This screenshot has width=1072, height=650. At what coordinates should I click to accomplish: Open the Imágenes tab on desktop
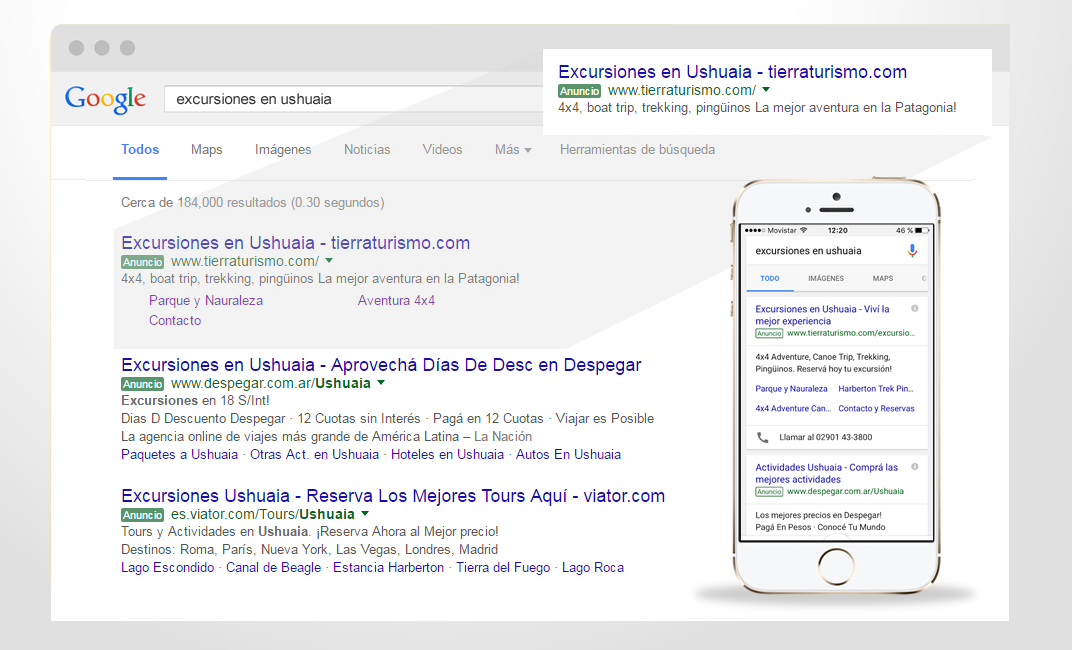[283, 150]
